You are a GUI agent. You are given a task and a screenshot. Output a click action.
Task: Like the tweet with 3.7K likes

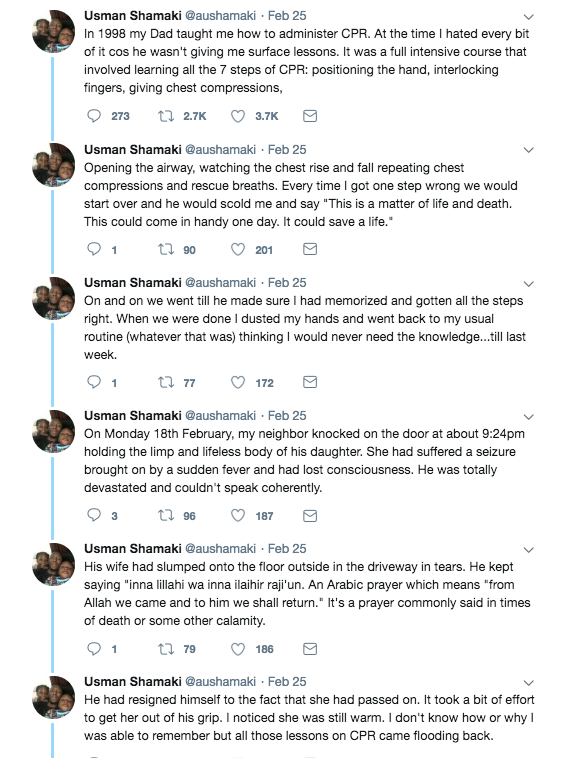(238, 116)
